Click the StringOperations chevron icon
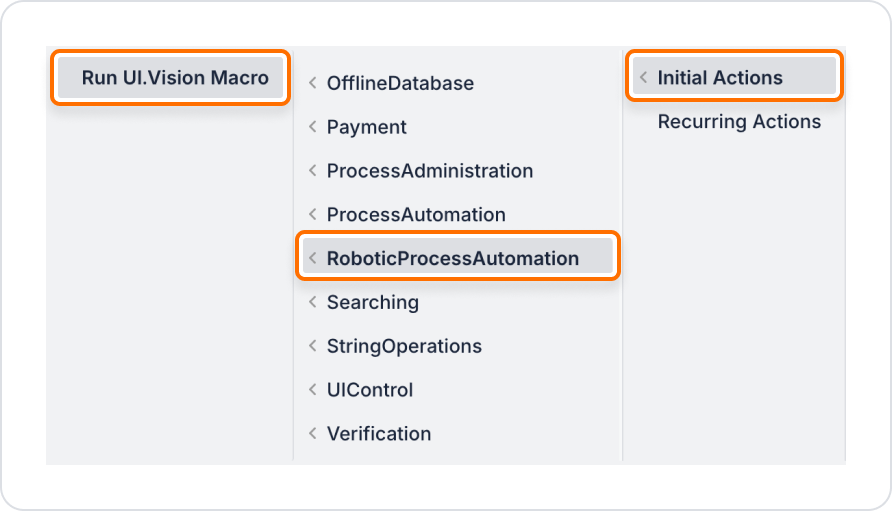This screenshot has height=511, width=892. click(x=313, y=346)
